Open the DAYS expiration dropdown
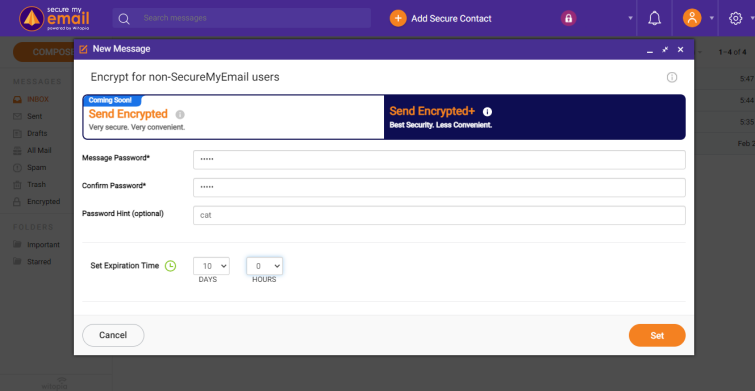755x391 pixels. tap(211, 266)
